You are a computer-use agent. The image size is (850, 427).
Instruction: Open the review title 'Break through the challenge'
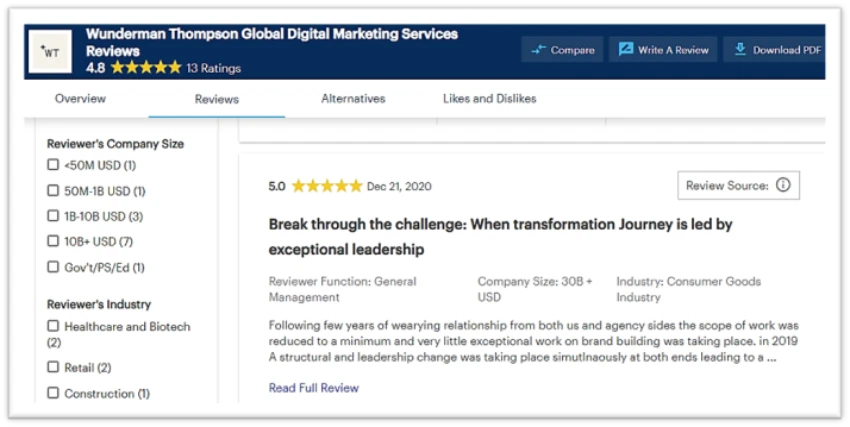pos(500,237)
